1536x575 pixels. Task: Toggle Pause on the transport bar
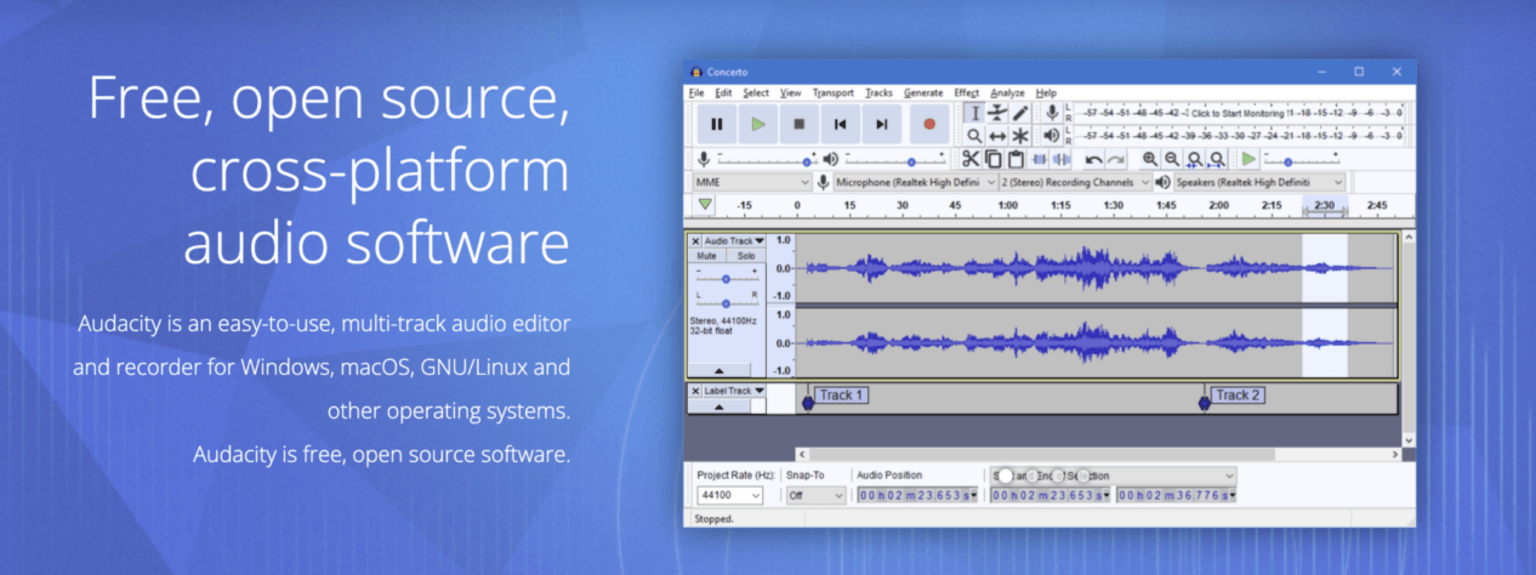(716, 124)
